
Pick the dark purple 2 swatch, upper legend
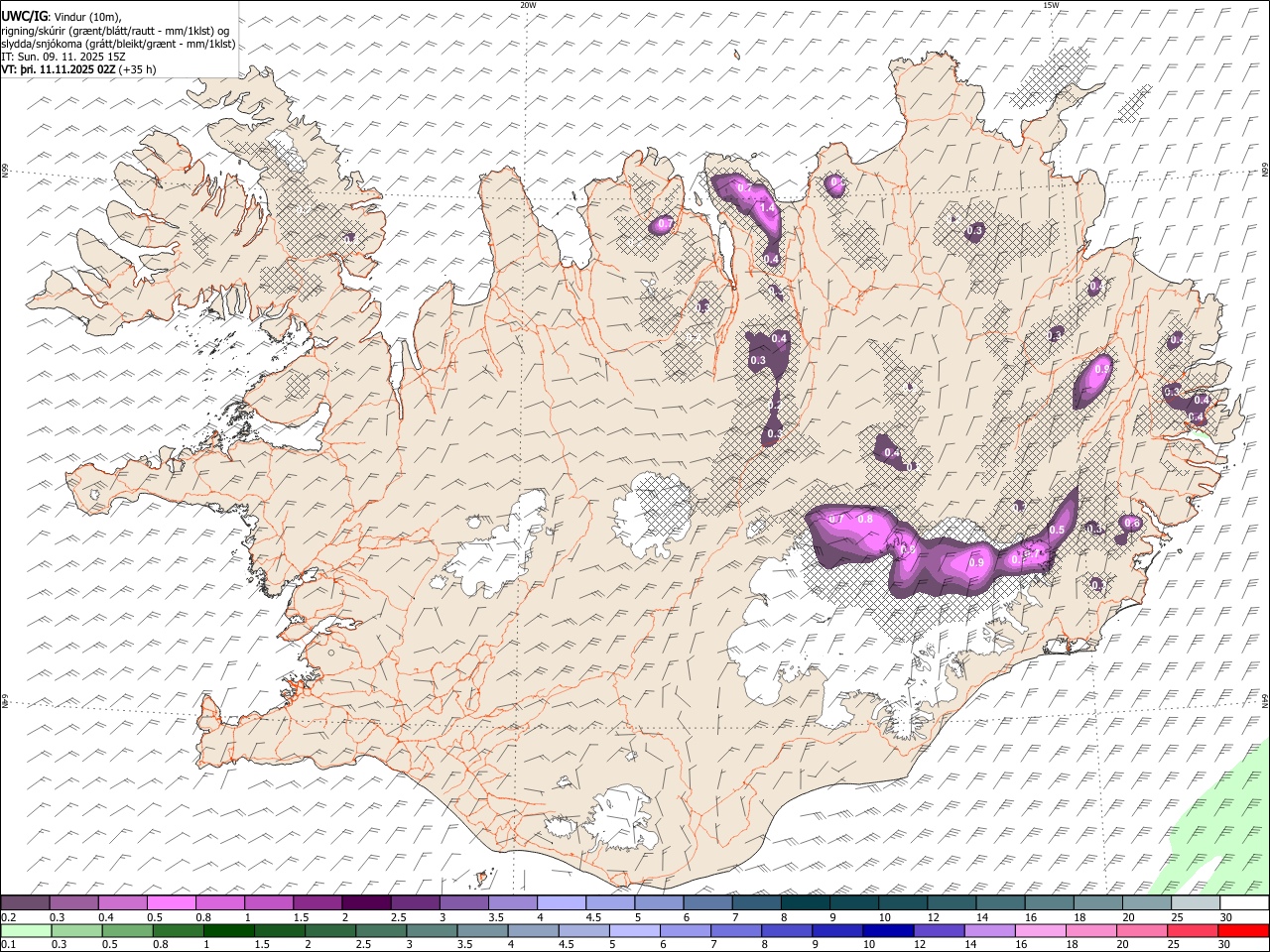(365, 902)
